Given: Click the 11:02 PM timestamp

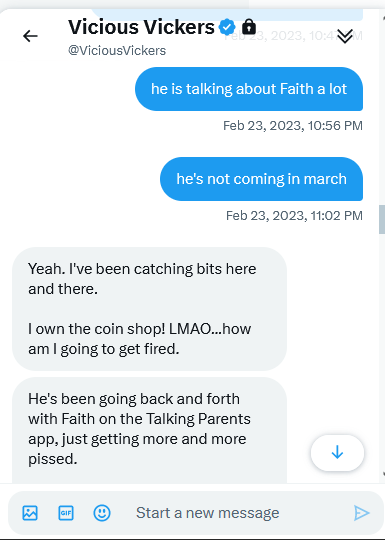Looking at the screenshot, I should click(294, 216).
